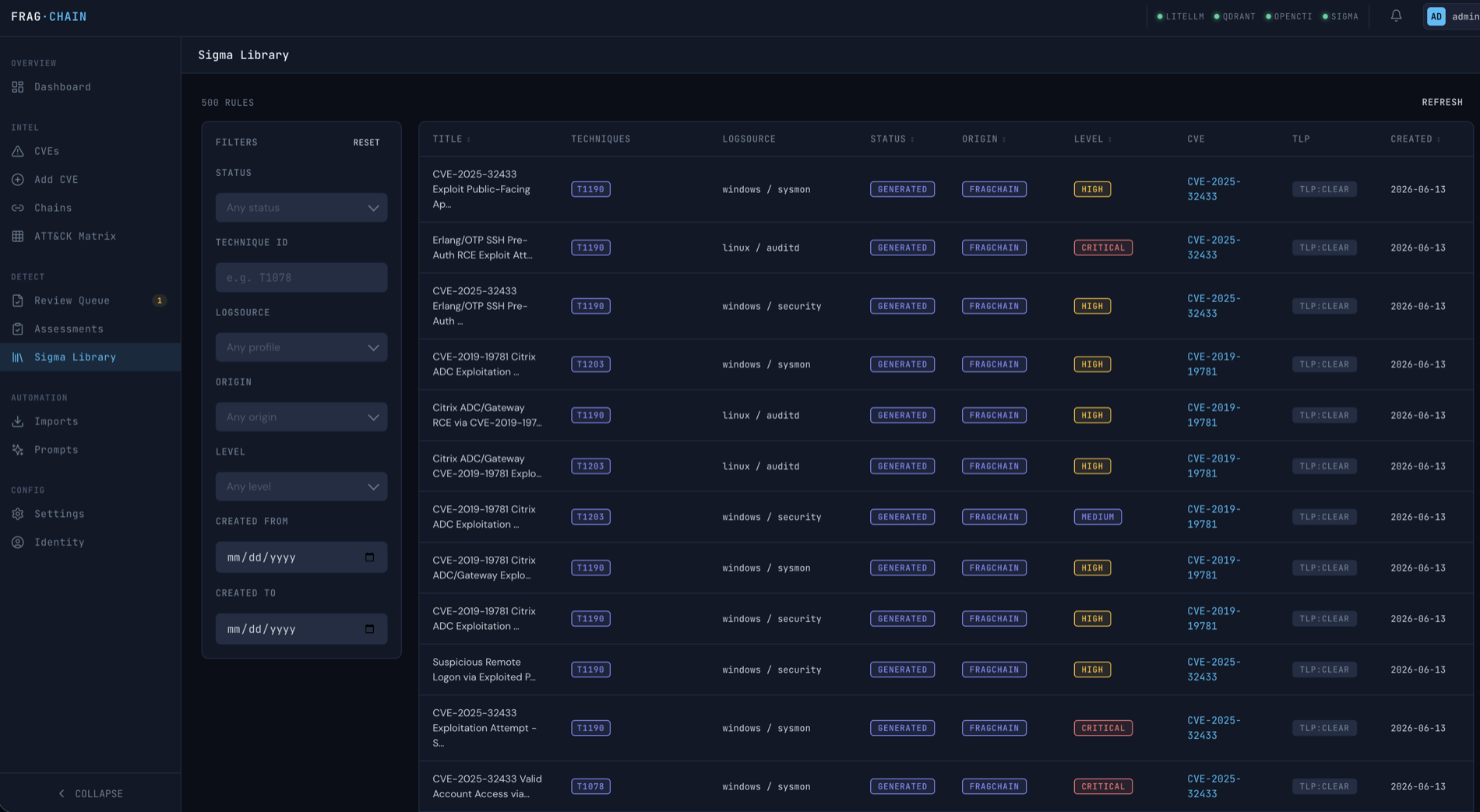Click CRITICAL badge in Erlang/OTP auditd row
Viewport: 1480px width, 812px height.
point(1103,248)
